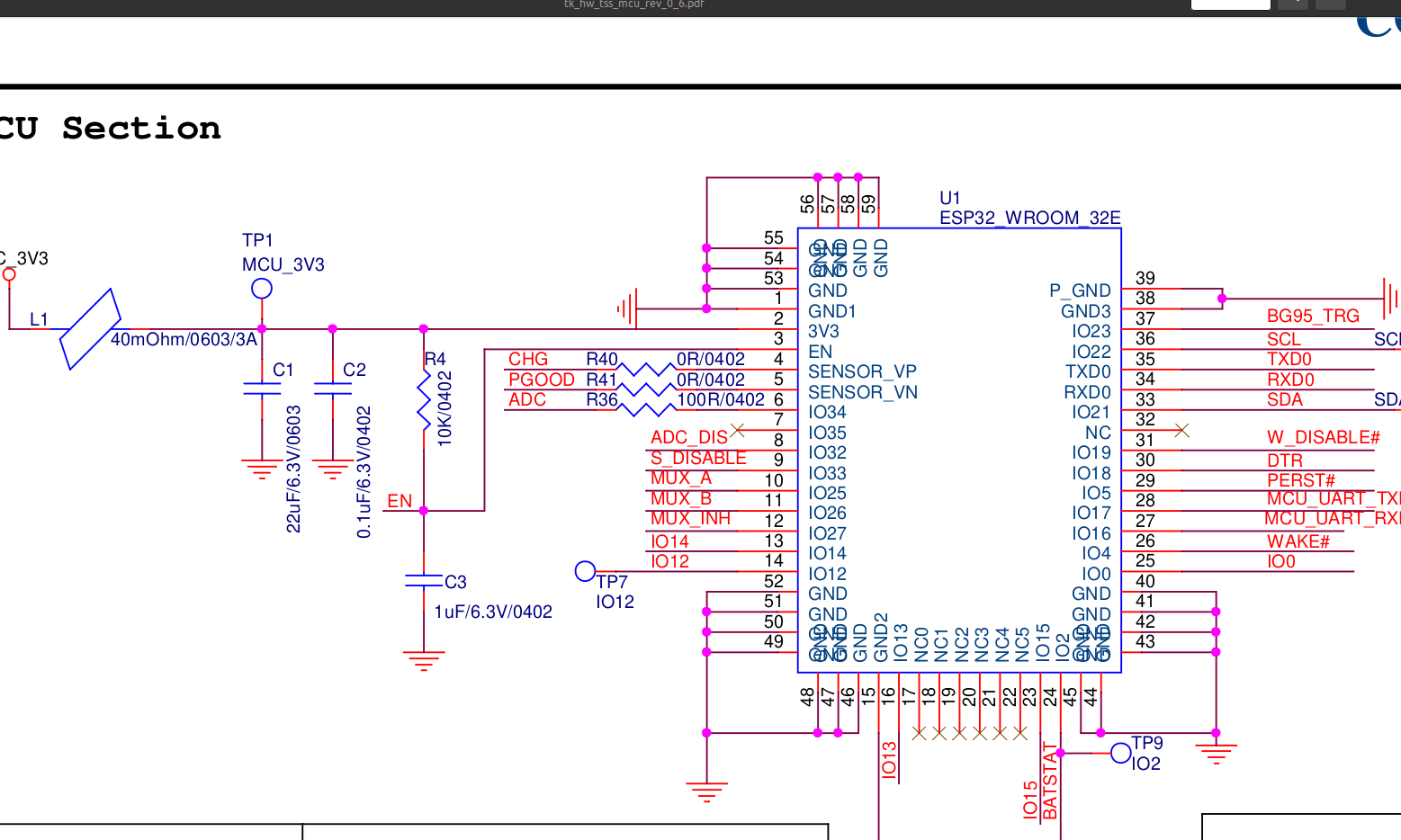The image size is (1401, 840).
Task: Click the P_GND pin name
Action: tap(1080, 290)
